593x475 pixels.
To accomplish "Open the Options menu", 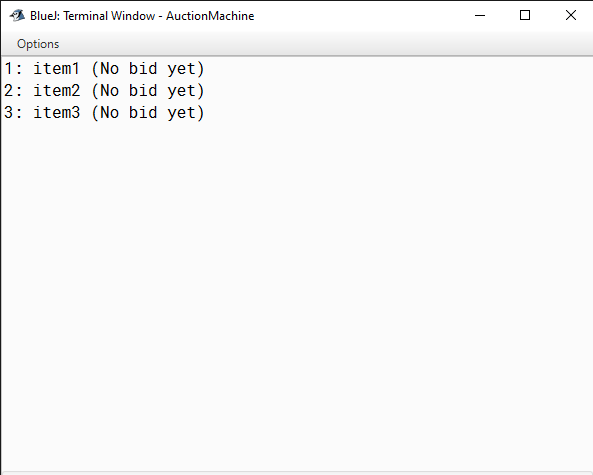I will [38, 44].
